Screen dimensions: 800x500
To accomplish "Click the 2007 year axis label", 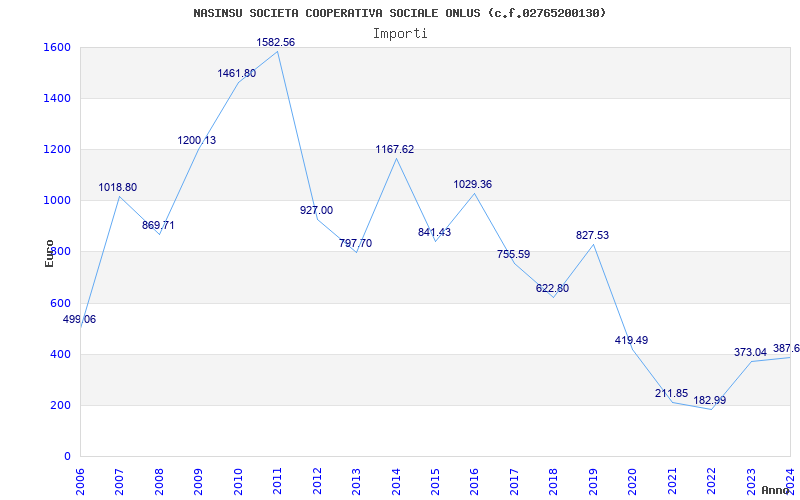I will (119, 481).
